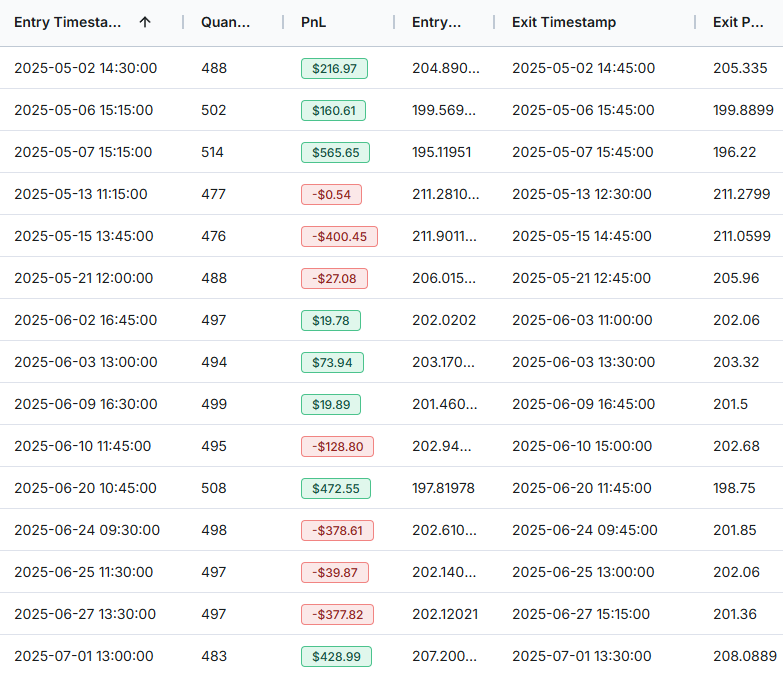Click exit timestamp 2025-05-07 15:45:00
783x676 pixels.
[582, 152]
